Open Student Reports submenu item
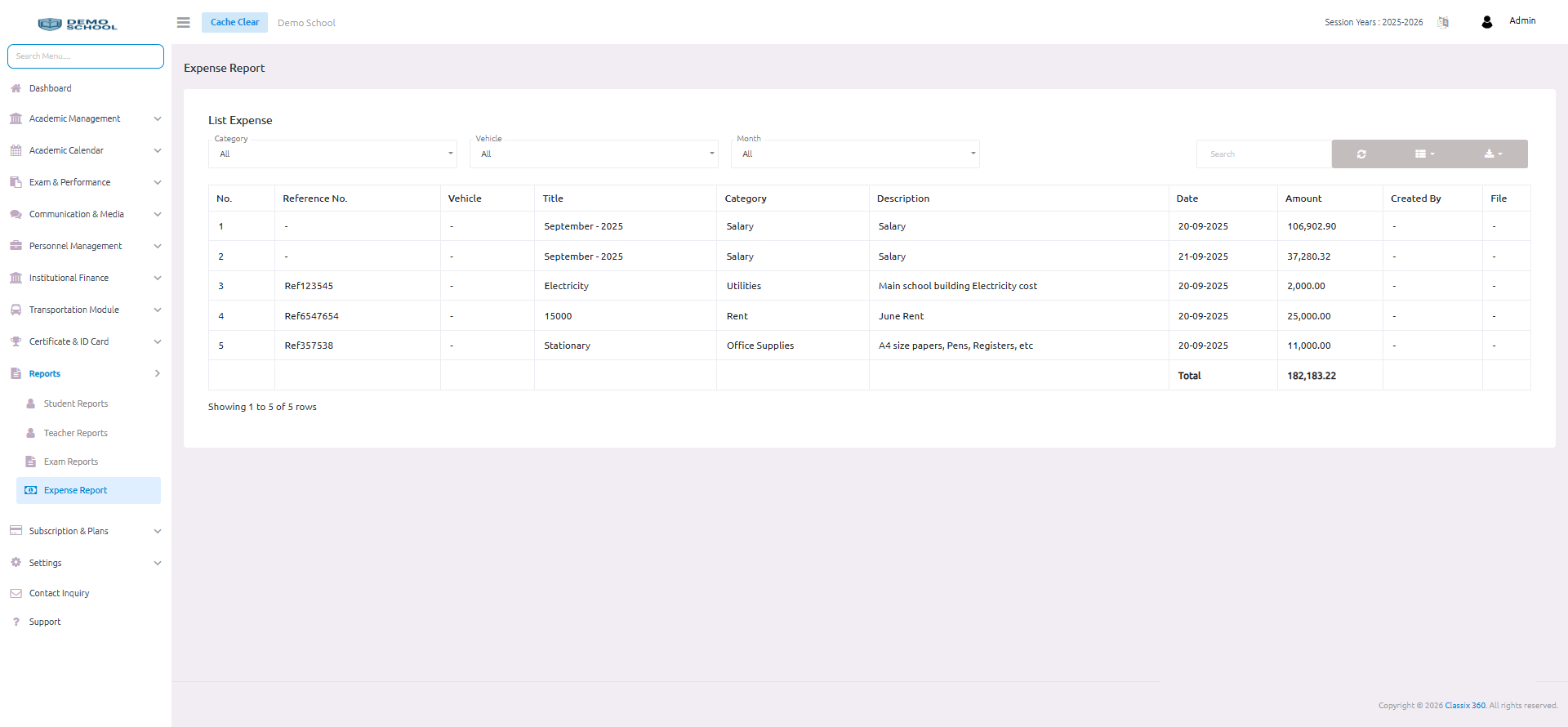This screenshot has width=1568, height=727. tap(76, 404)
